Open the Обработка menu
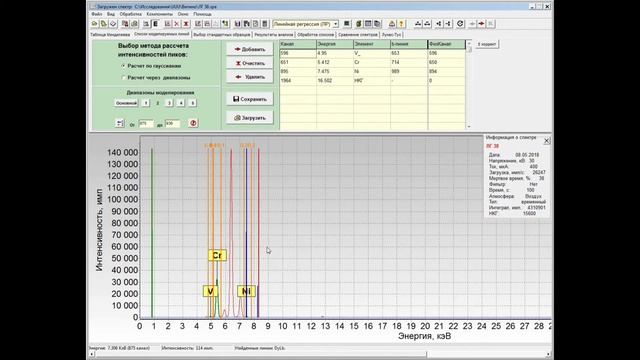The width and height of the screenshot is (640, 360). [x=130, y=14]
